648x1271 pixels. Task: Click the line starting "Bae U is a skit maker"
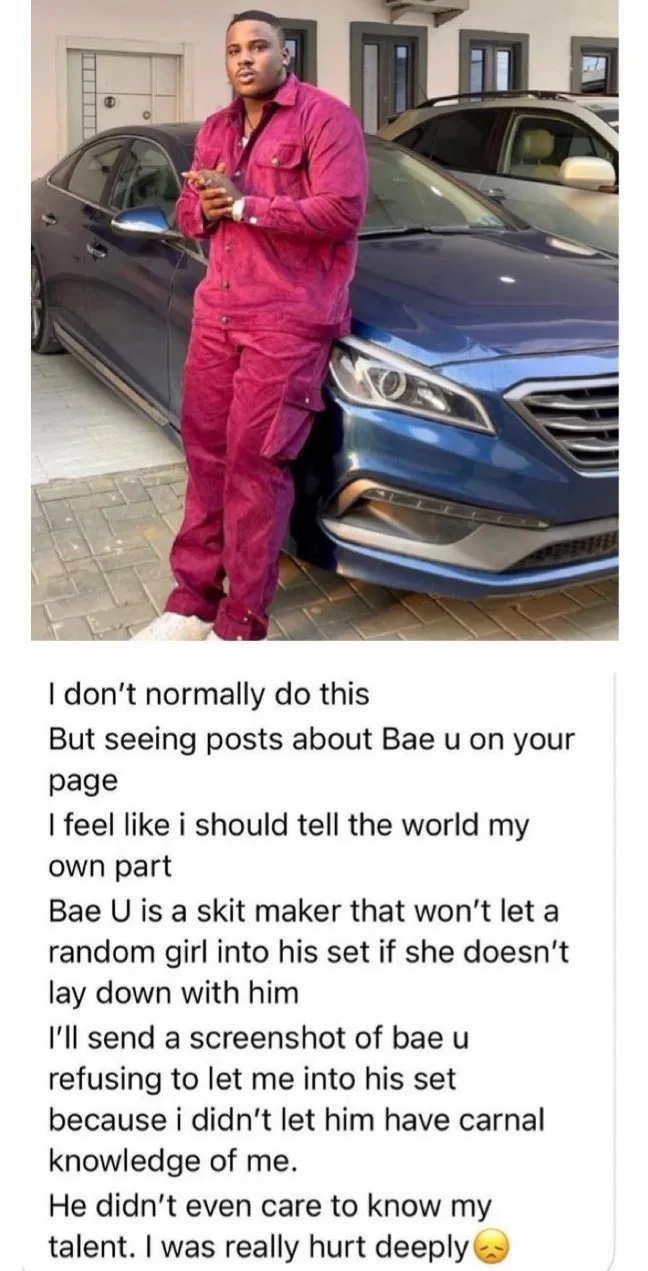(320, 908)
